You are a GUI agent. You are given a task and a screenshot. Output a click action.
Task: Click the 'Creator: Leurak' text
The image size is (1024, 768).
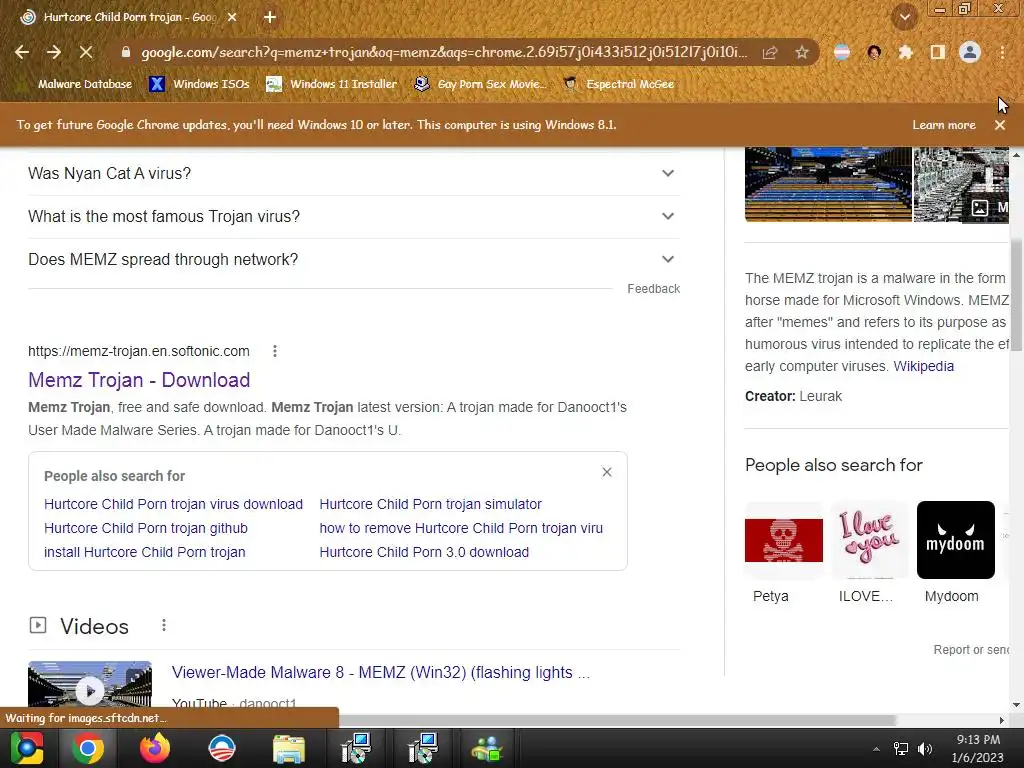793,396
